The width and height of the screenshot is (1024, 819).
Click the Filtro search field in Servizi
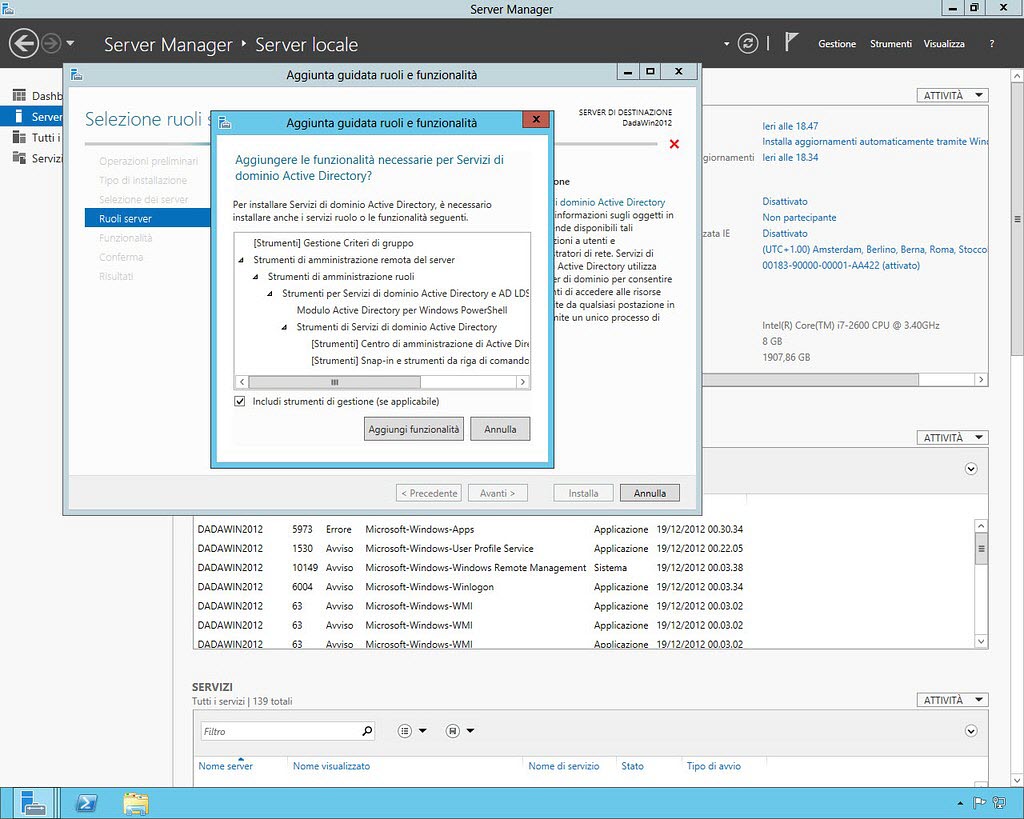click(x=281, y=731)
